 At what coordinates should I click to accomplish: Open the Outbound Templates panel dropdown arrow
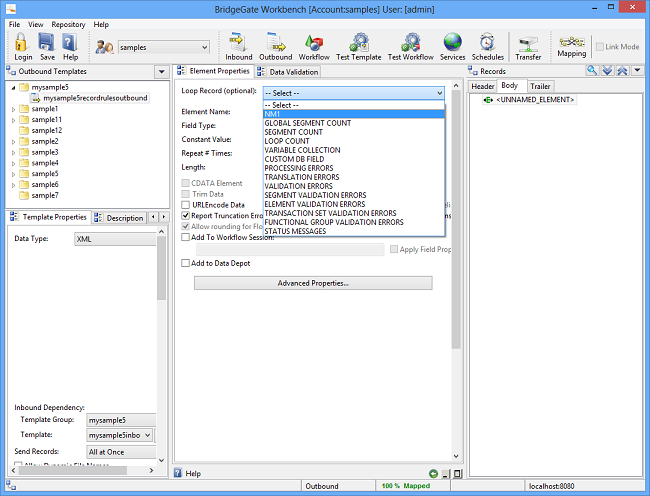pyautogui.click(x=162, y=72)
